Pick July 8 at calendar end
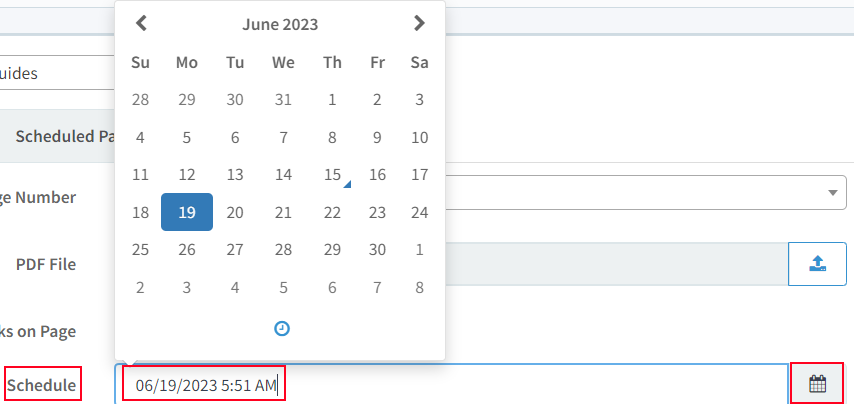The image size is (854, 404). click(419, 287)
